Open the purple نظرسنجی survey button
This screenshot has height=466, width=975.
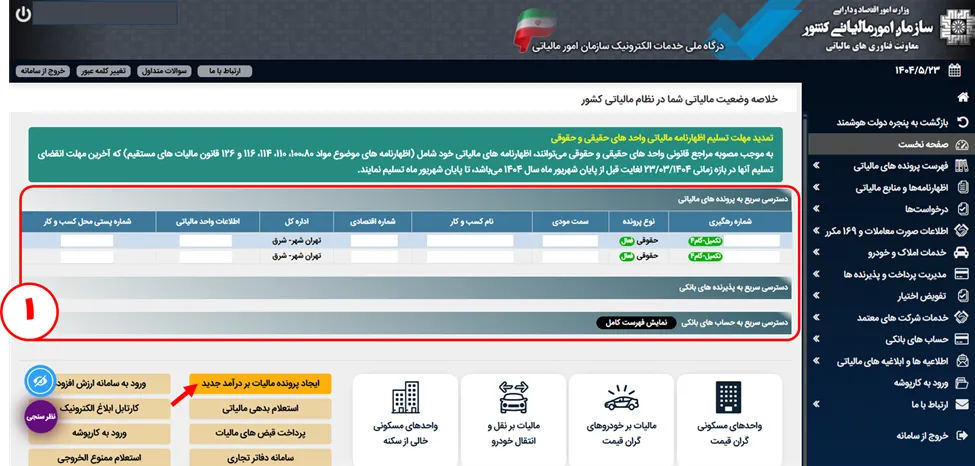click(x=41, y=417)
